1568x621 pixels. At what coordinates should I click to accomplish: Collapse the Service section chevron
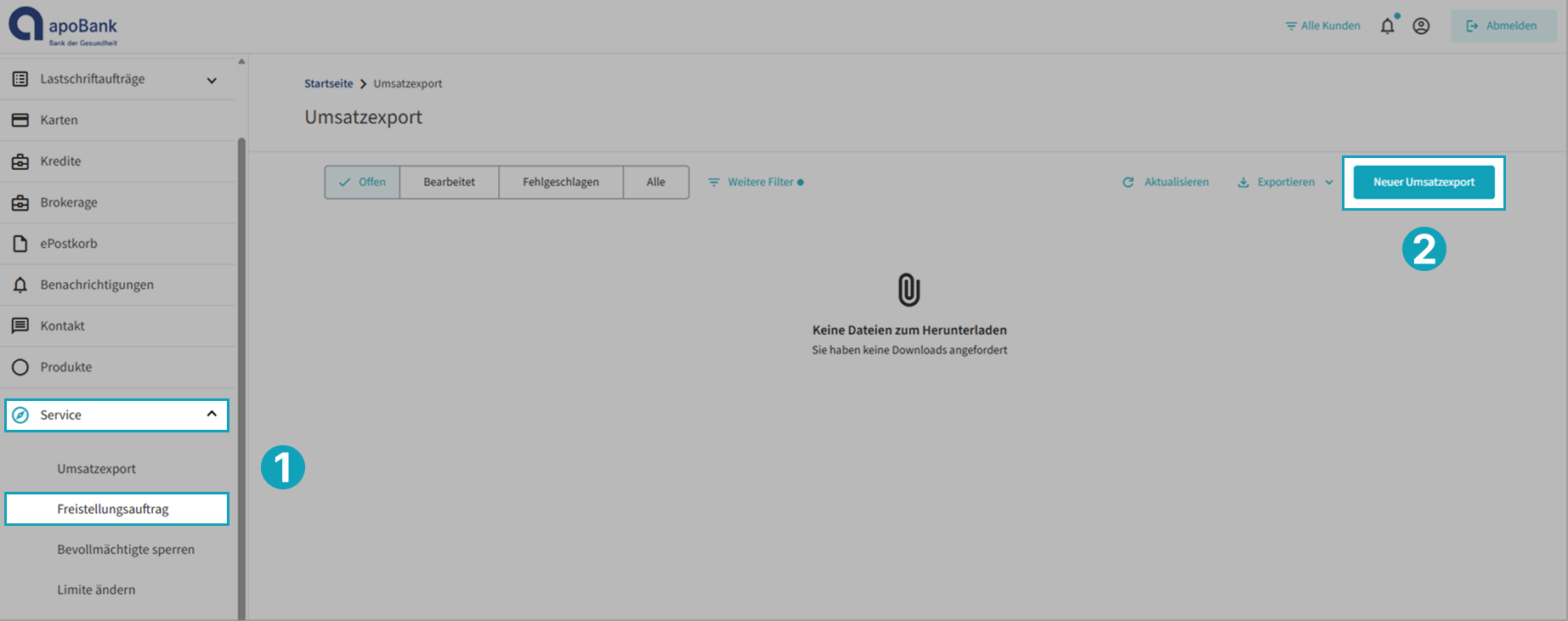(212, 415)
